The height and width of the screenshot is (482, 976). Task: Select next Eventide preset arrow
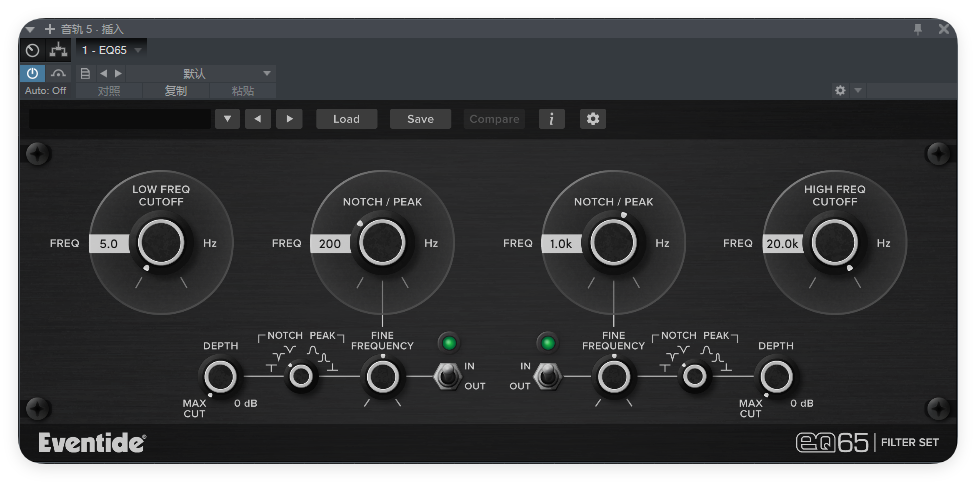point(289,119)
